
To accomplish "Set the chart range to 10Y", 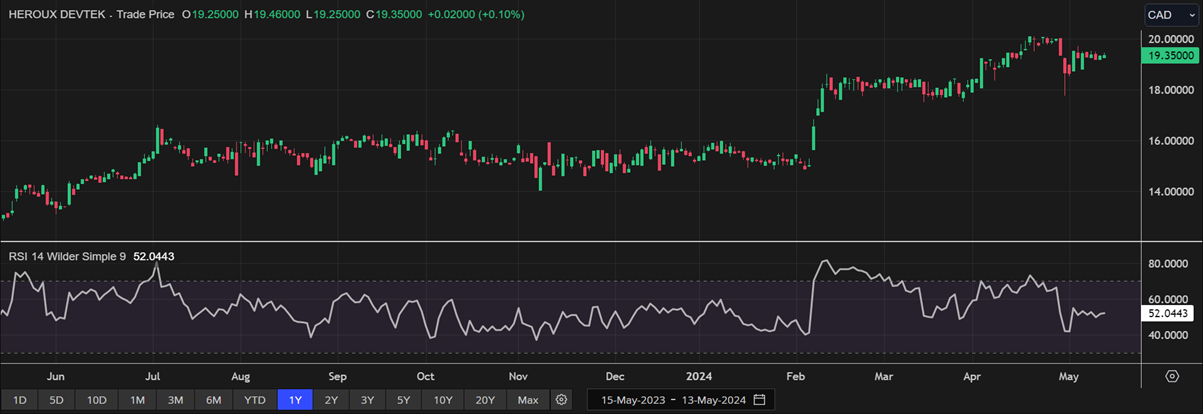I will point(442,400).
